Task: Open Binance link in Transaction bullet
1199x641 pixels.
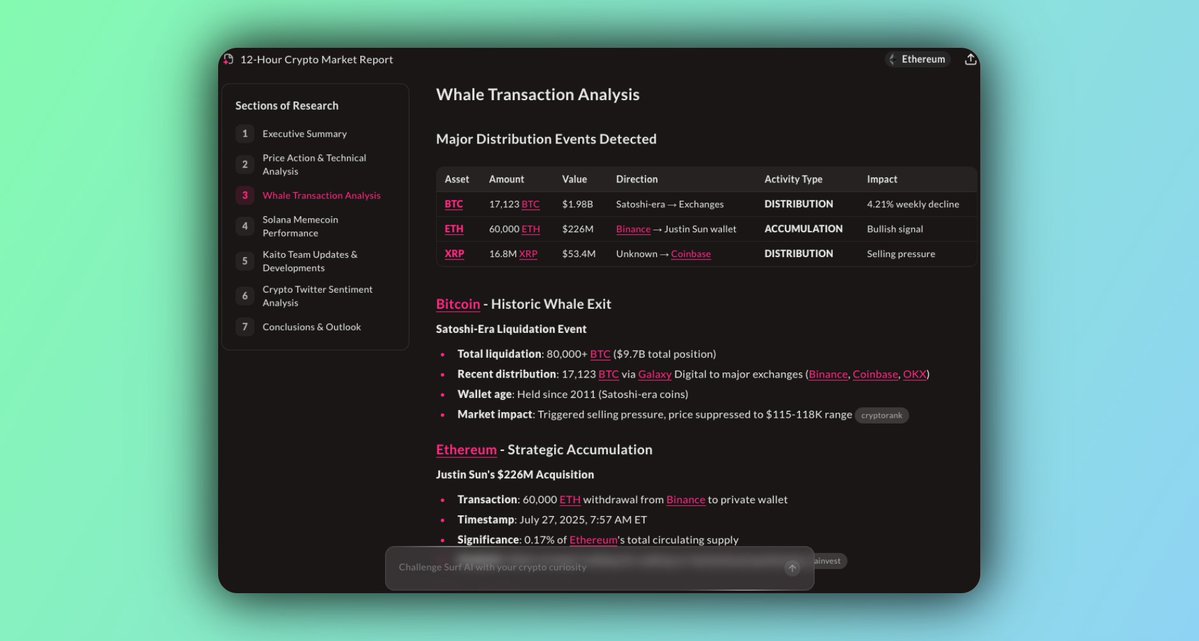Action: click(685, 499)
